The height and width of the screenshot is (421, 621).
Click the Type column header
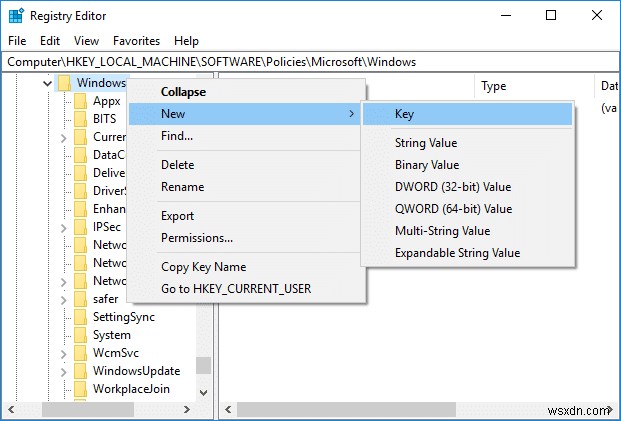535,86
